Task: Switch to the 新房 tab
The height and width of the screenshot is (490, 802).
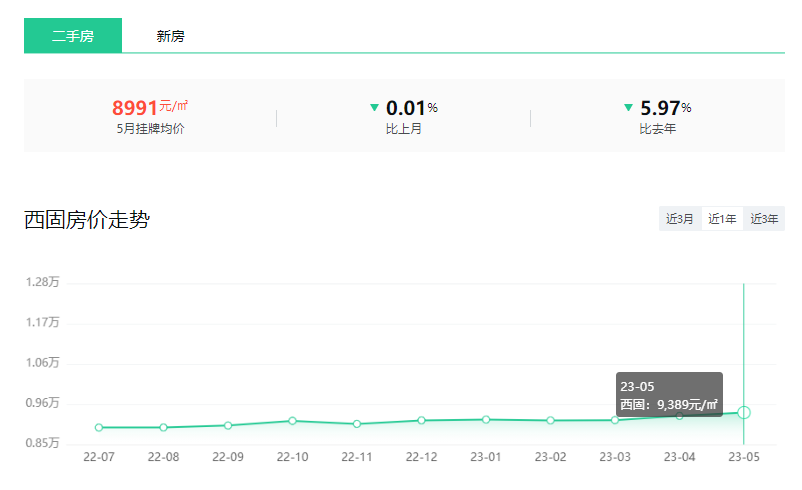Action: pyautogui.click(x=170, y=36)
